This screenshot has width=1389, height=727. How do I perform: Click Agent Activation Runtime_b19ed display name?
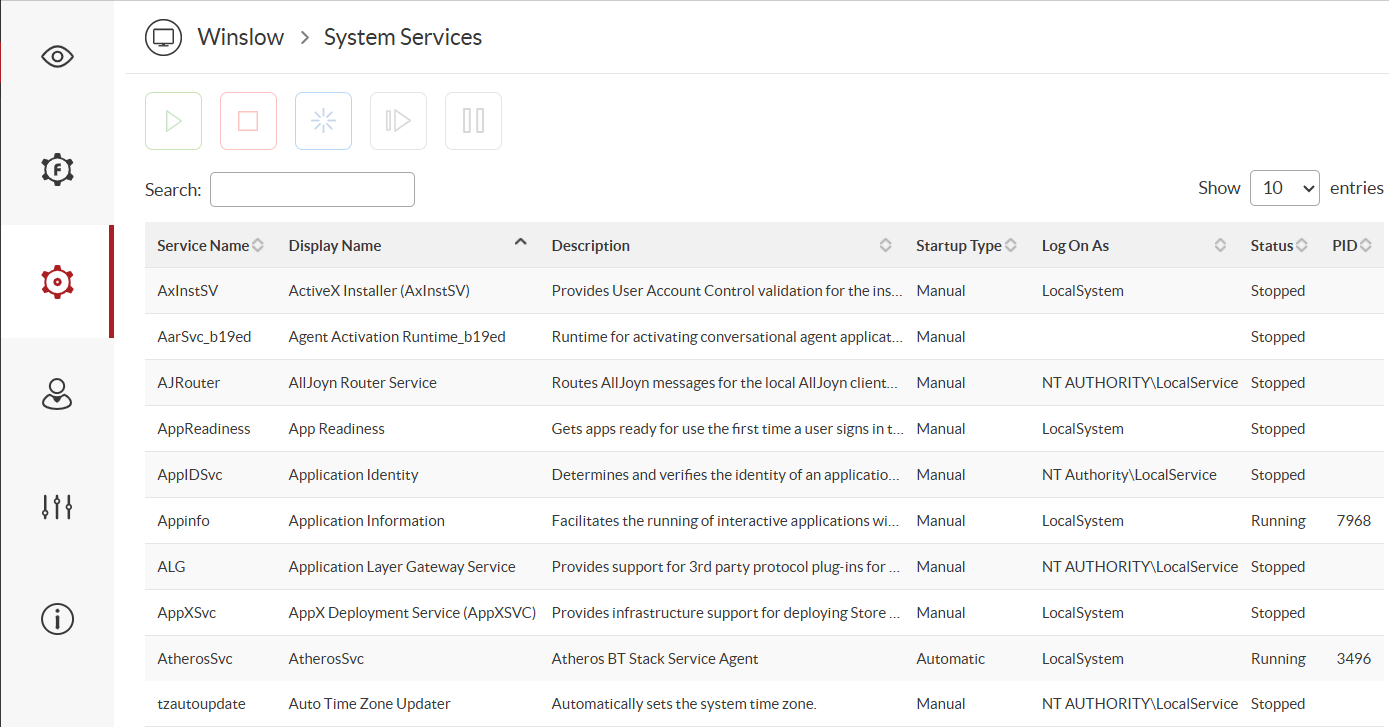pyautogui.click(x=397, y=337)
